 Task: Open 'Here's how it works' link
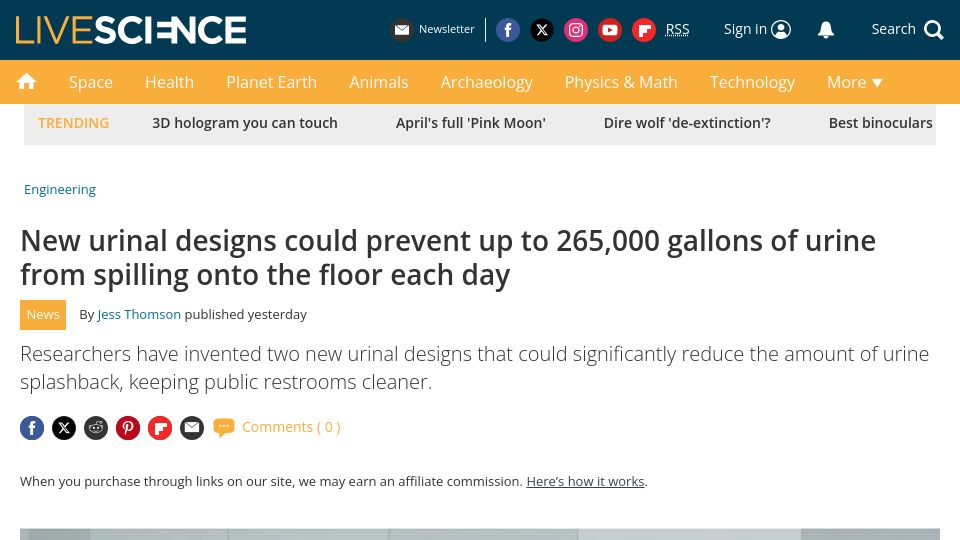pyautogui.click(x=585, y=481)
